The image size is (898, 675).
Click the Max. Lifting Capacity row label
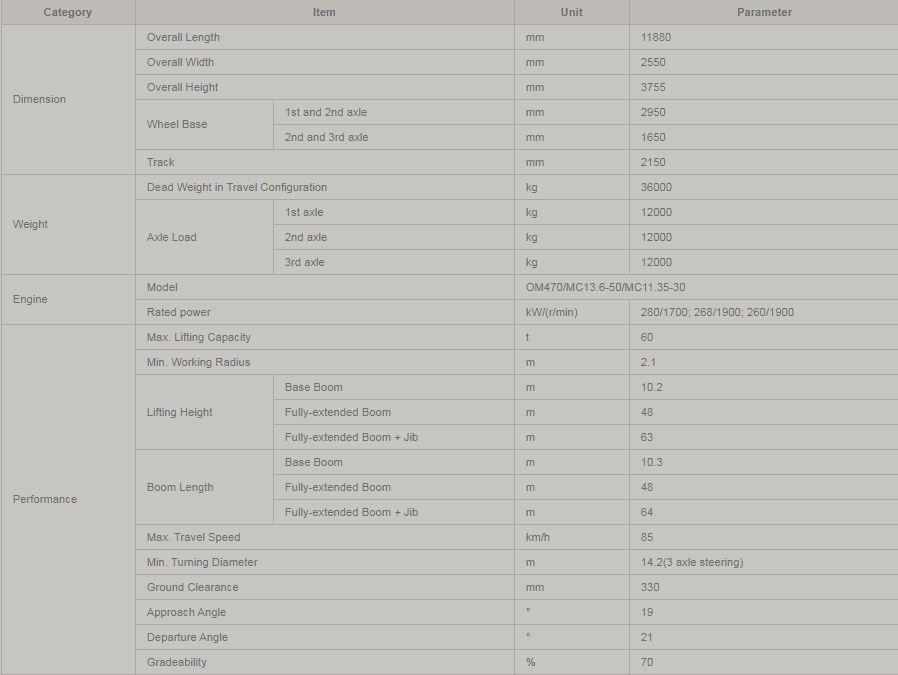click(x=199, y=337)
